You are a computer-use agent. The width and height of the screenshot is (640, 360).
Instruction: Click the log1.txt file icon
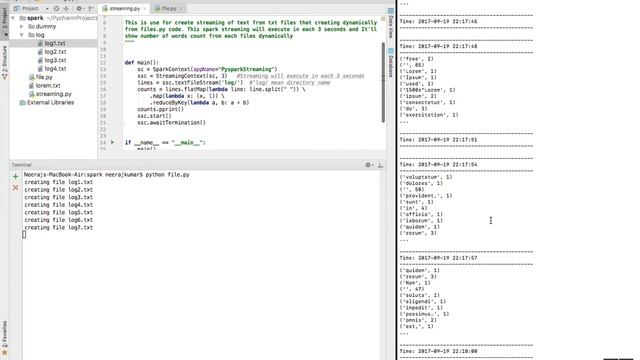pyautogui.click(x=40, y=43)
